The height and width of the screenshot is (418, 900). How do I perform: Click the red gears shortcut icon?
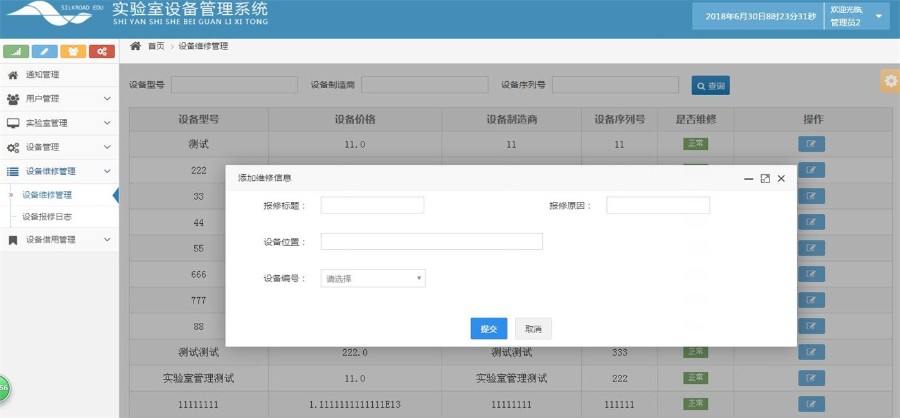point(102,52)
